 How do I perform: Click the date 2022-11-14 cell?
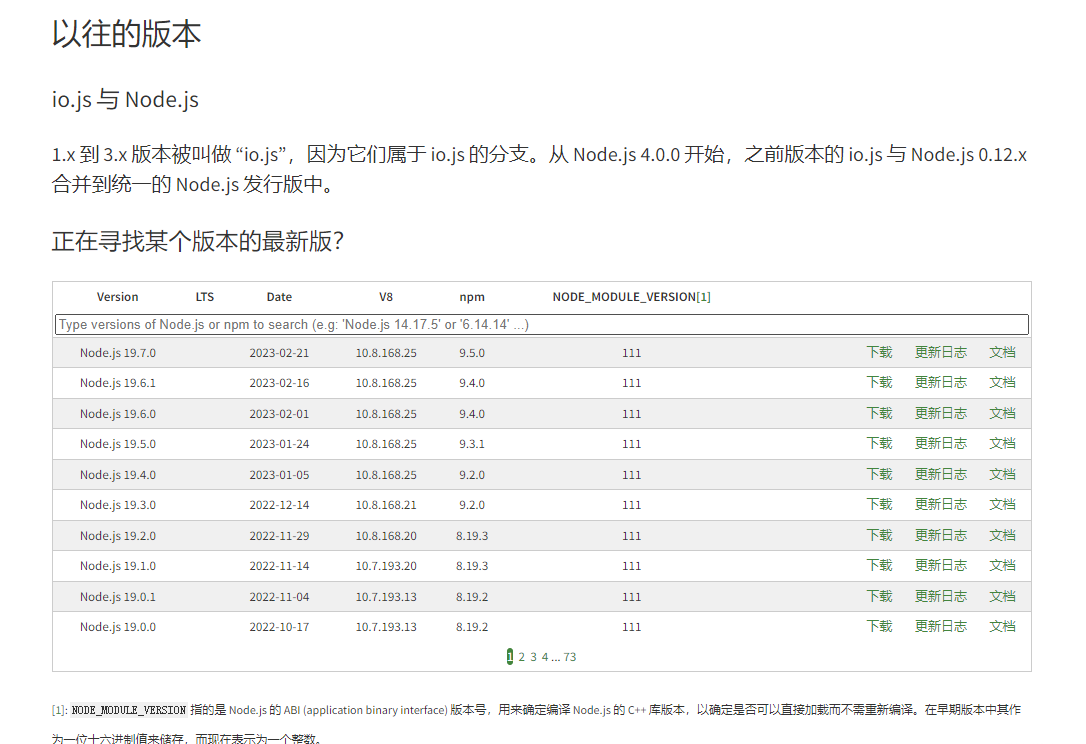click(x=279, y=566)
